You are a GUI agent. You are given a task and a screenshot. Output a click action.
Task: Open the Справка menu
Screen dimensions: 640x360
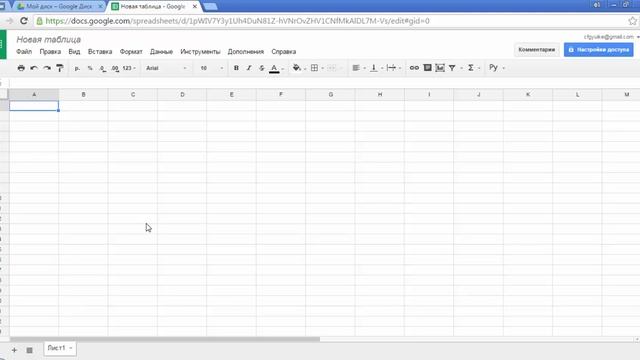tap(284, 52)
